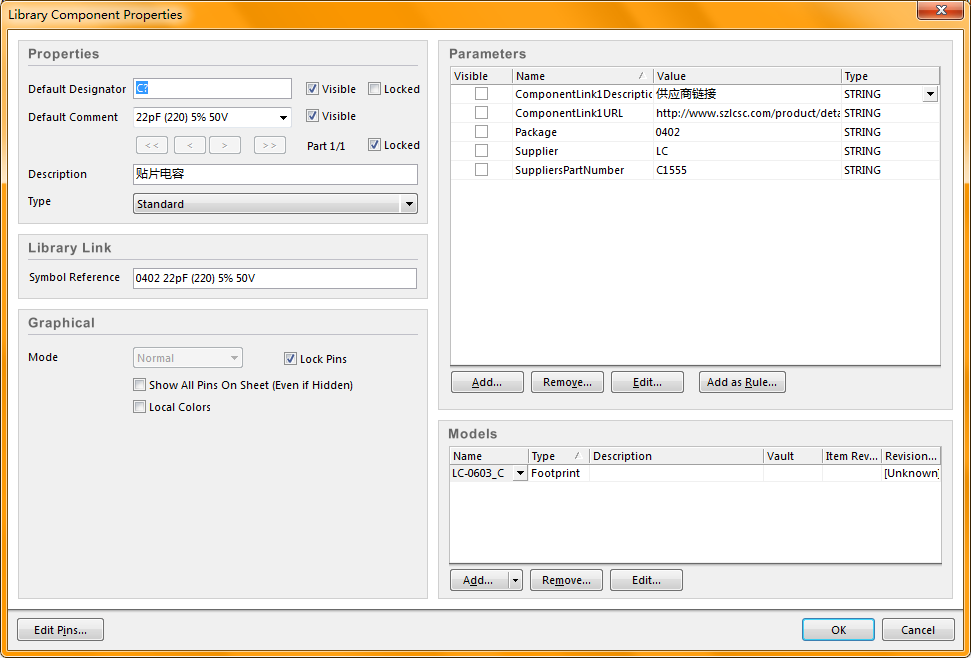Image resolution: width=971 pixels, height=658 pixels.
Task: Check Visible box for SuppliersPartNumber parameter
Action: (481, 170)
